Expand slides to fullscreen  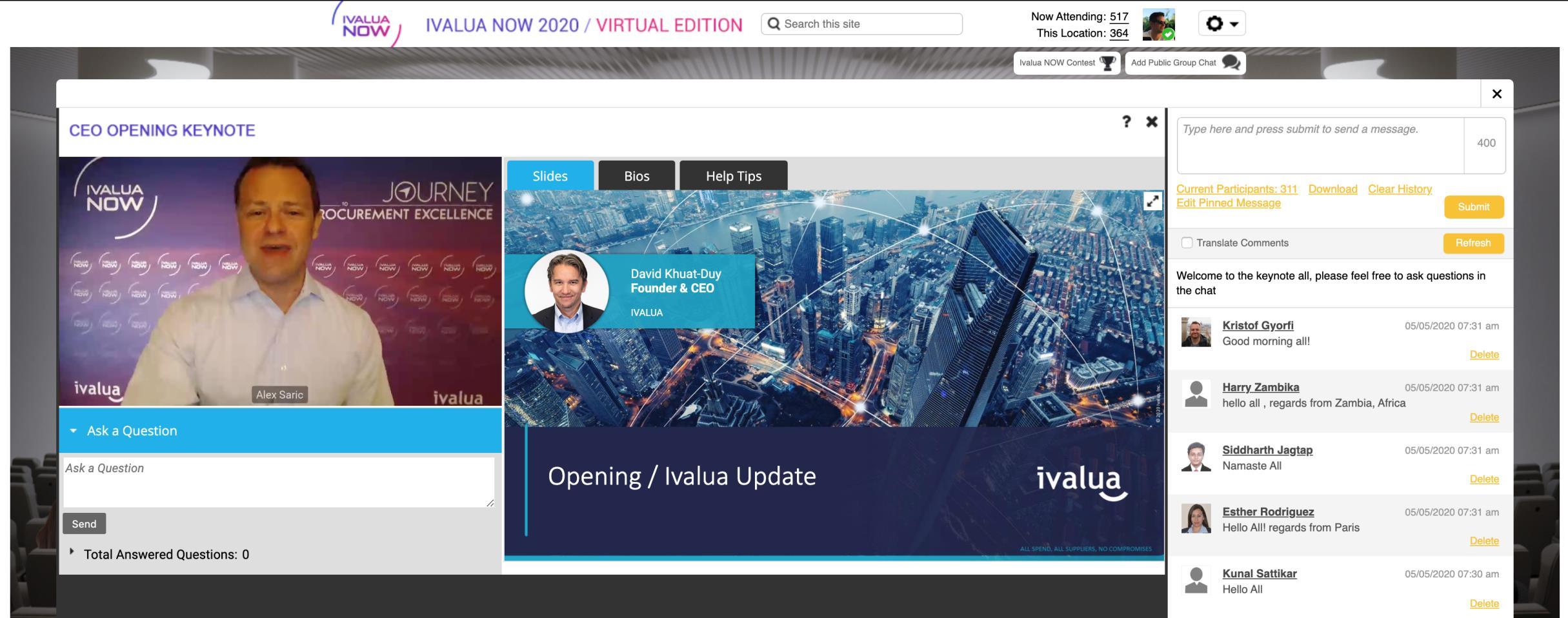point(1152,201)
